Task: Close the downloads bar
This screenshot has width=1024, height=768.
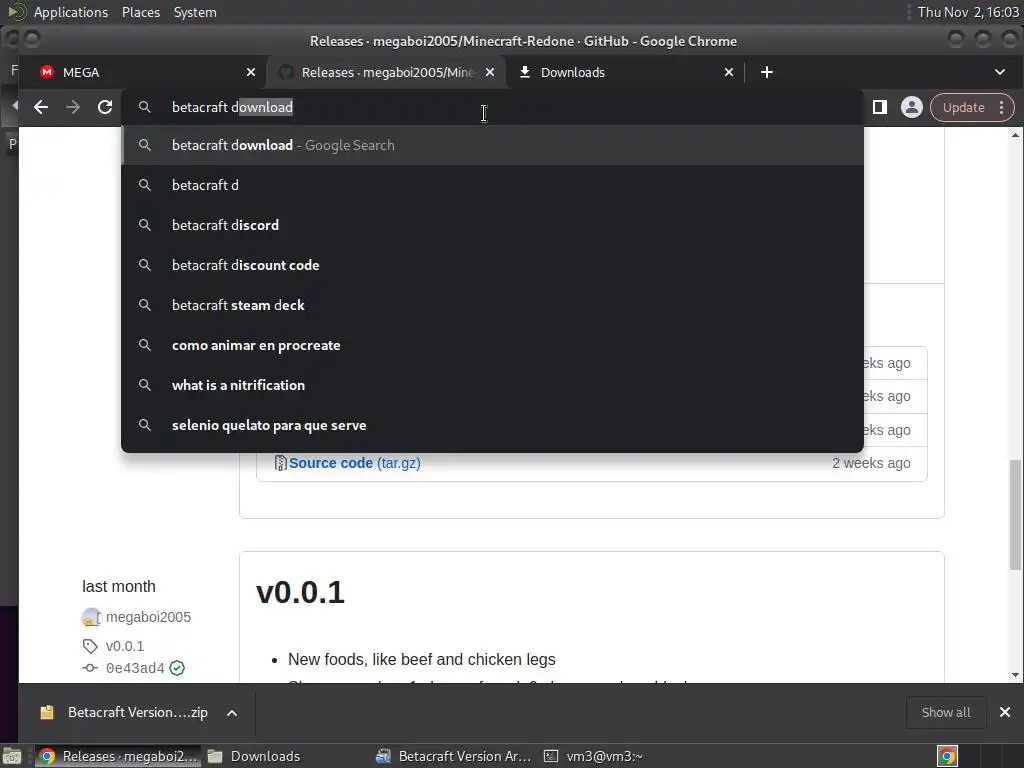Action: [x=1005, y=712]
